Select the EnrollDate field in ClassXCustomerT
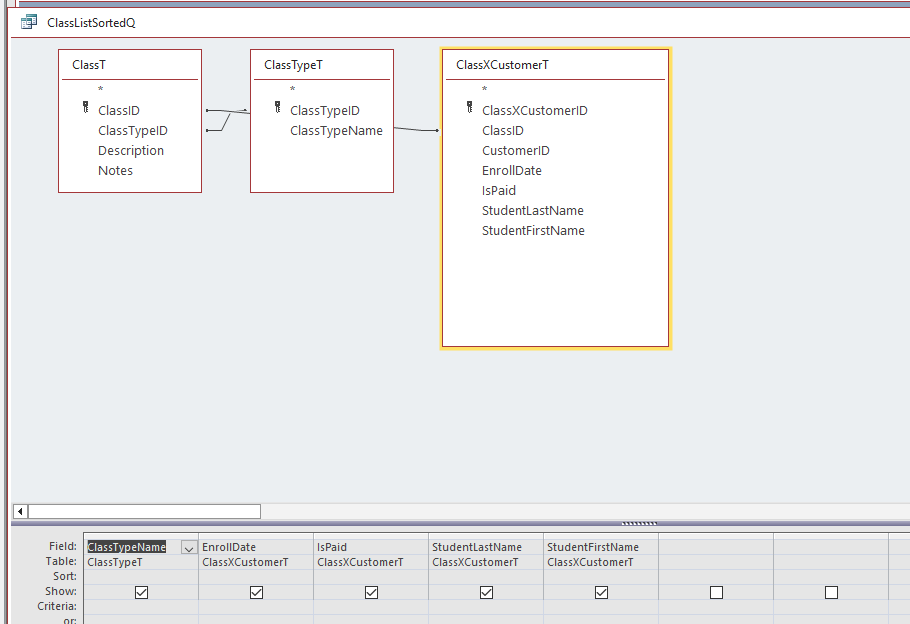 click(511, 170)
